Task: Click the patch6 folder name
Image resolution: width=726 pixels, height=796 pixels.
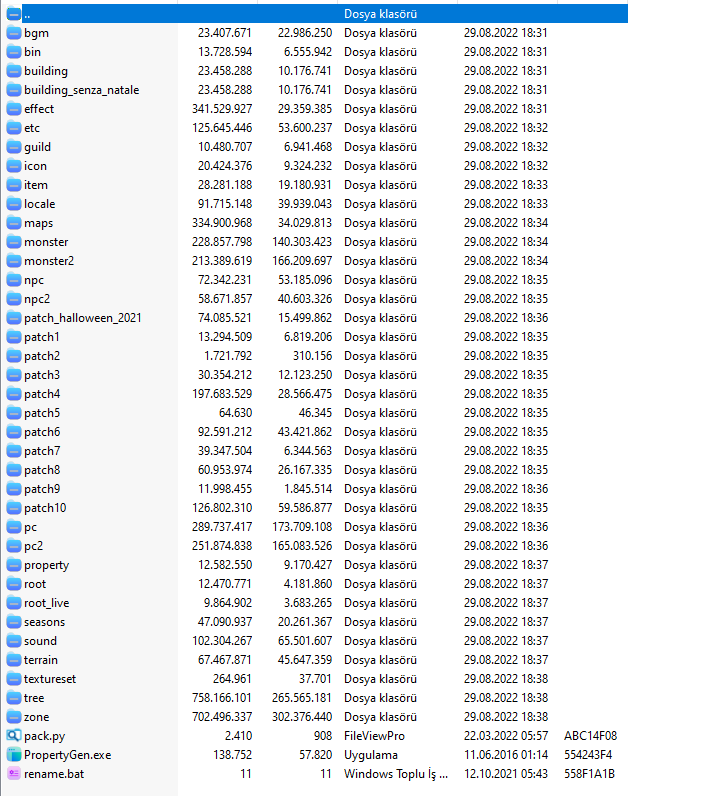Action: click(42, 432)
